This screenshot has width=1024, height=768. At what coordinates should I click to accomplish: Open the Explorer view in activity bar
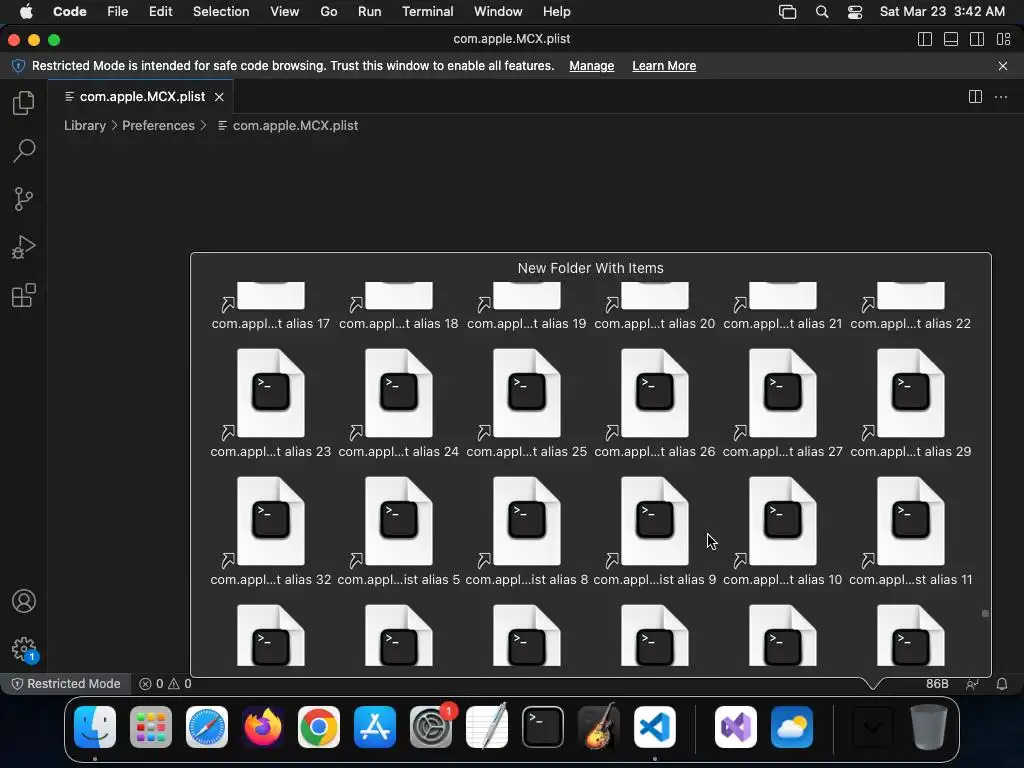pos(24,103)
